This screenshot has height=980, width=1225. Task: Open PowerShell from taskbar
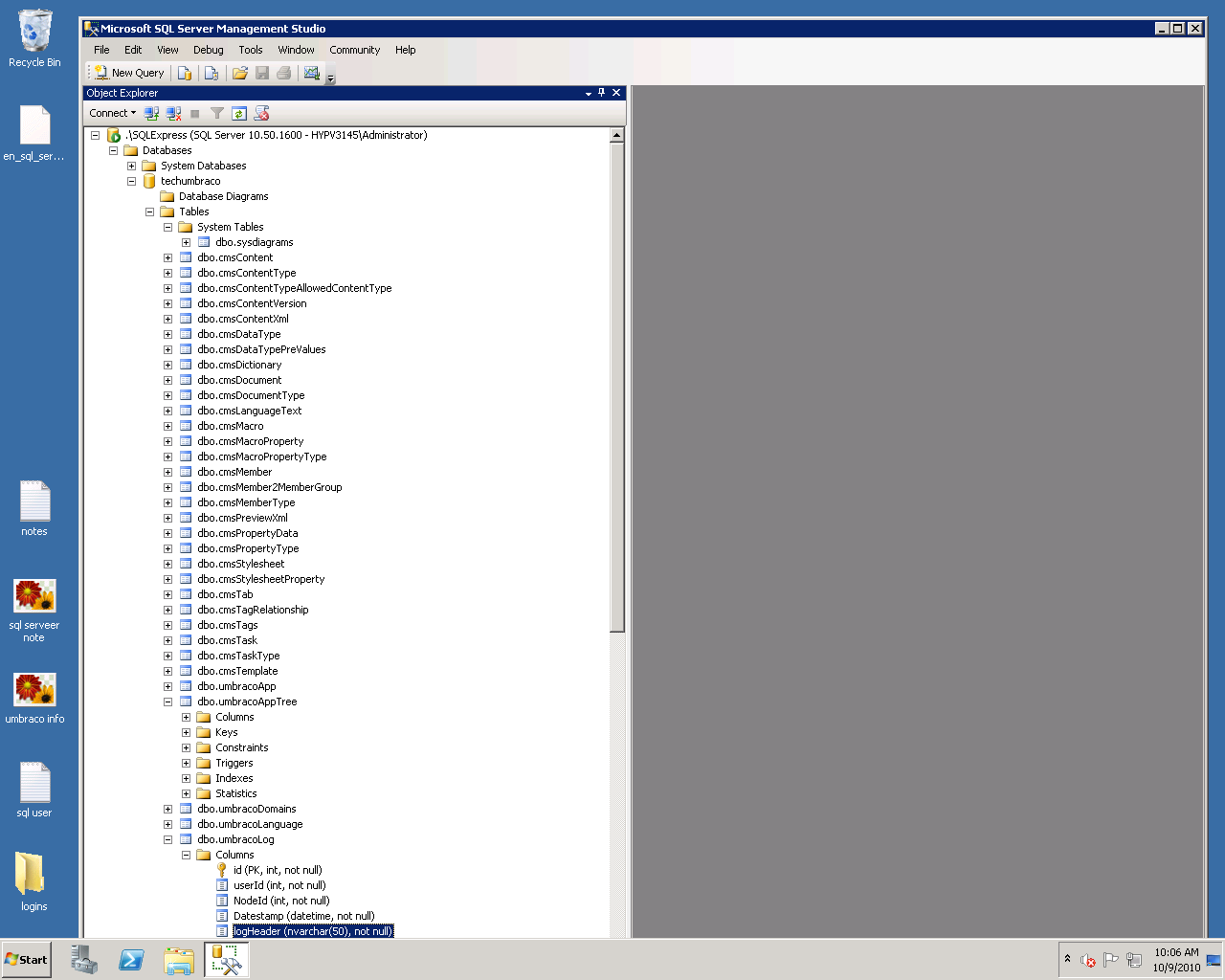(131, 960)
